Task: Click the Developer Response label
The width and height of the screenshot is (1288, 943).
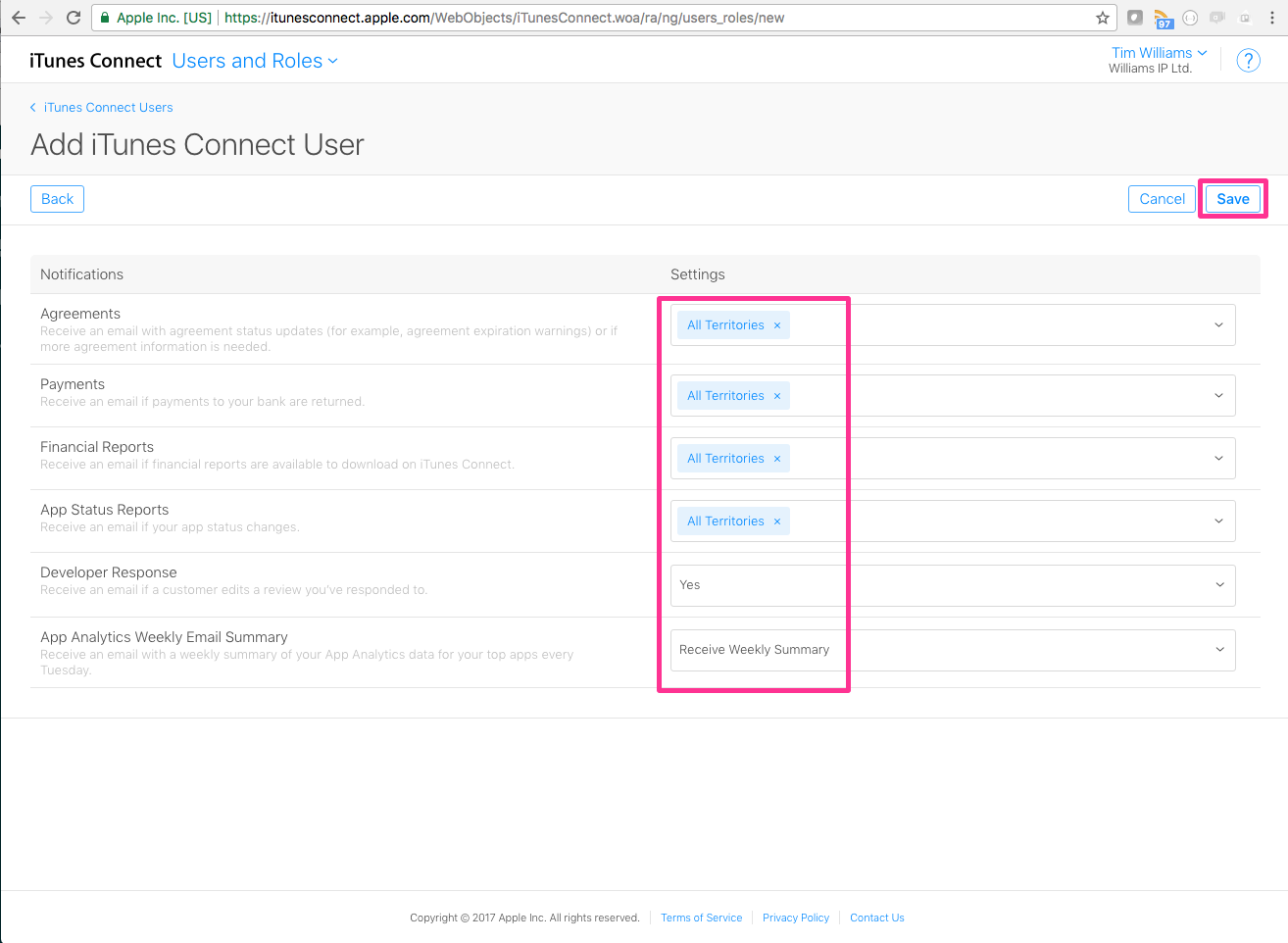Action: [109, 572]
